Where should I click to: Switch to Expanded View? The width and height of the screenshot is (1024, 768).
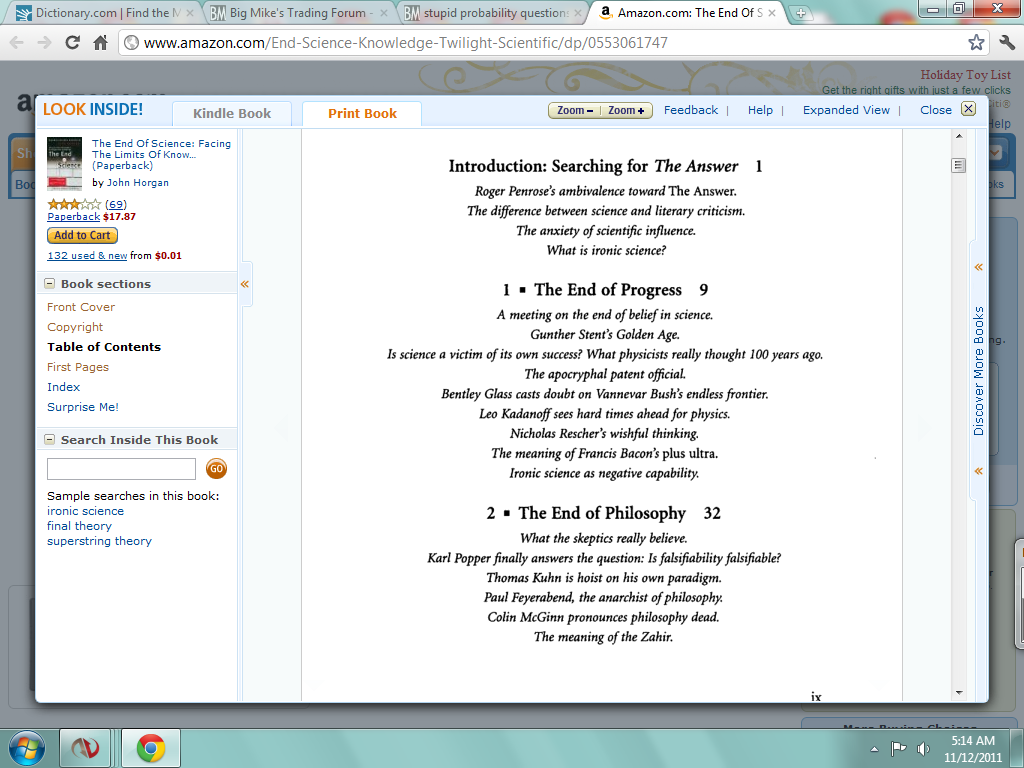(846, 110)
